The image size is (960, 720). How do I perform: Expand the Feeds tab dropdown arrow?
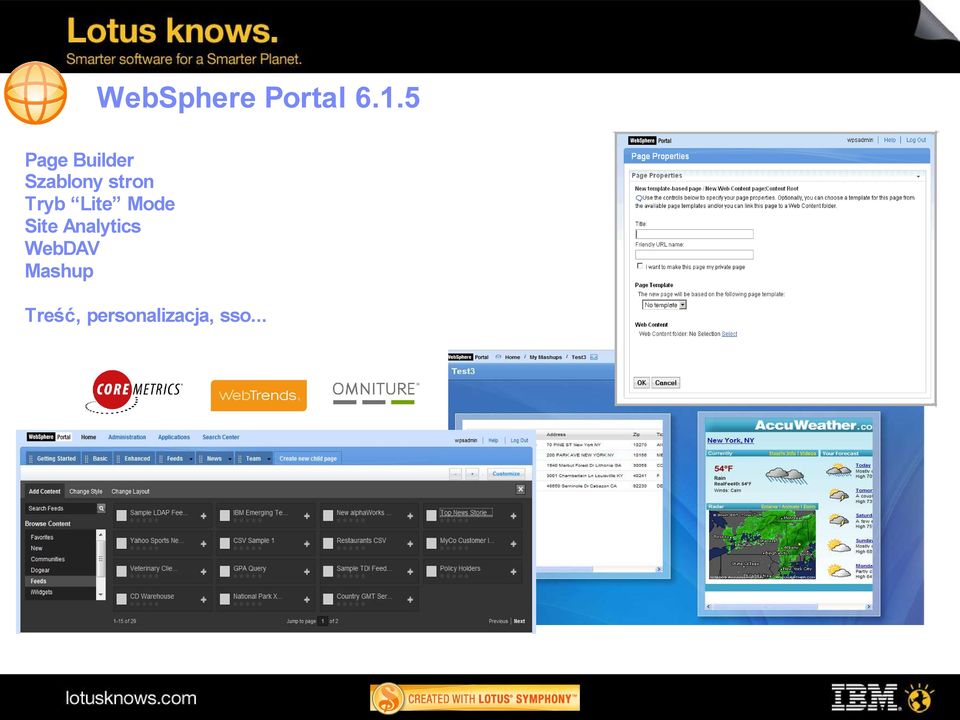click(191, 459)
